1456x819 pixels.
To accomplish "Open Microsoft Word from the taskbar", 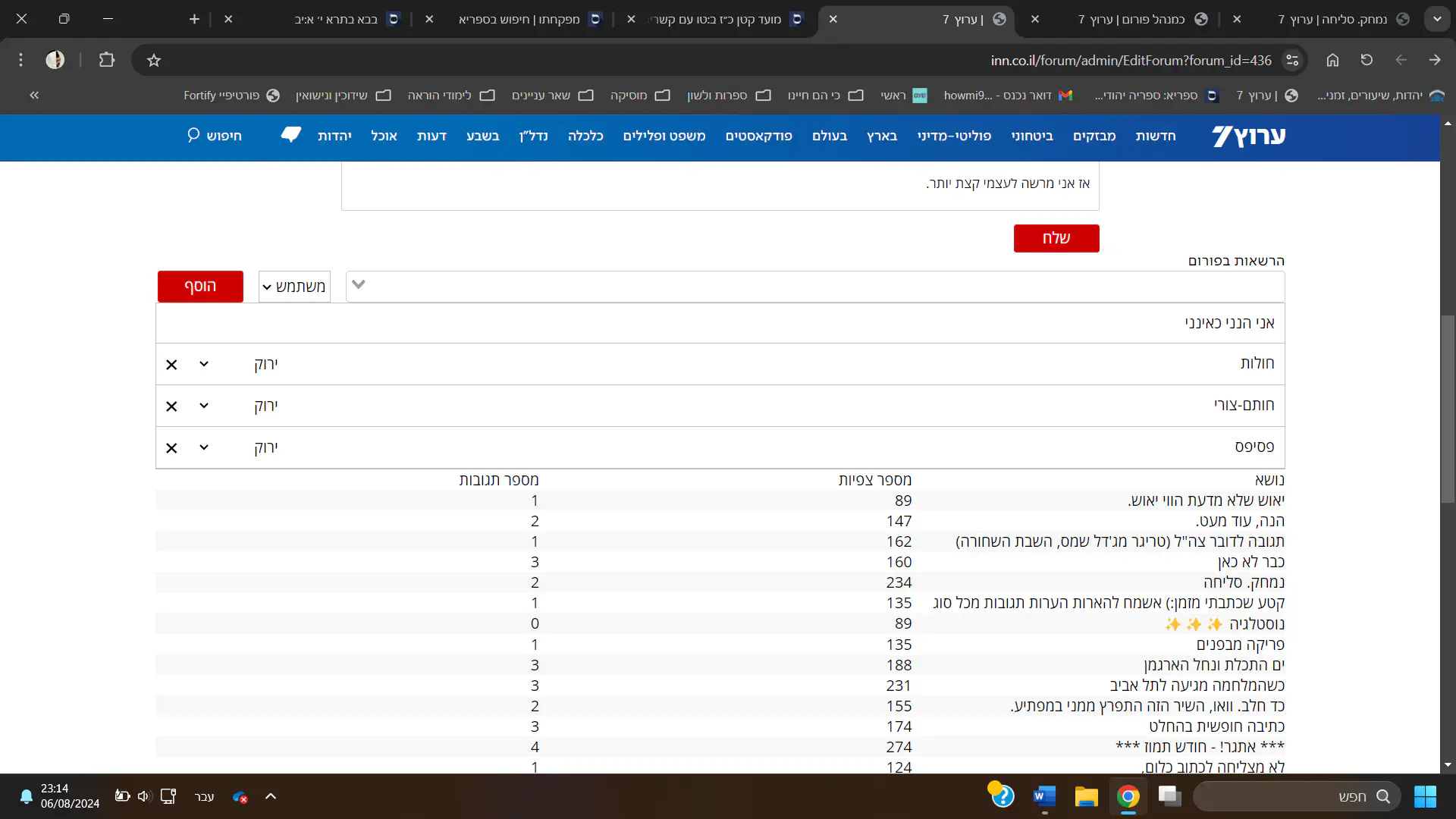I will point(1044,796).
